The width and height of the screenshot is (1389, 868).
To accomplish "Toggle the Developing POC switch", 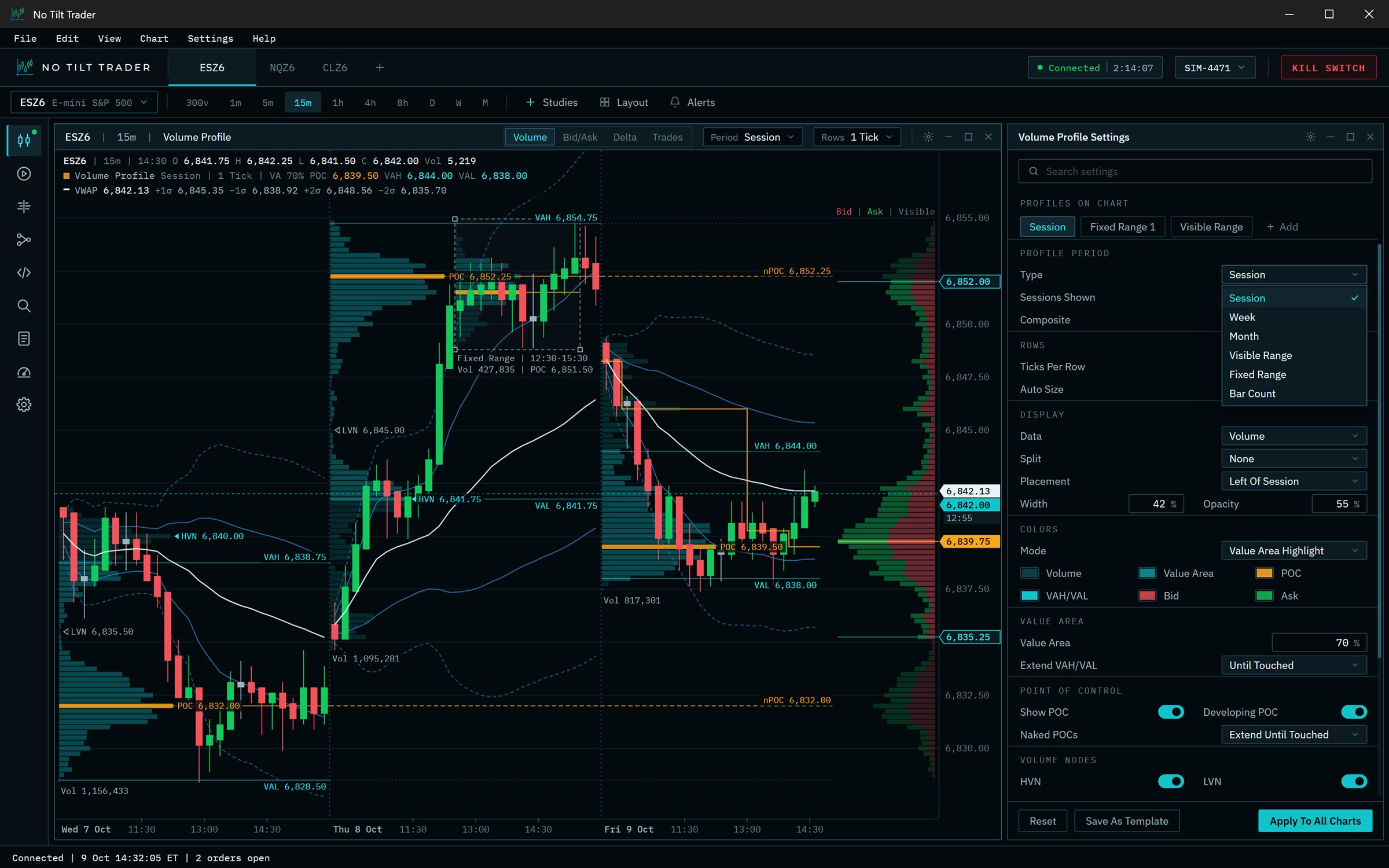I will [x=1354, y=712].
